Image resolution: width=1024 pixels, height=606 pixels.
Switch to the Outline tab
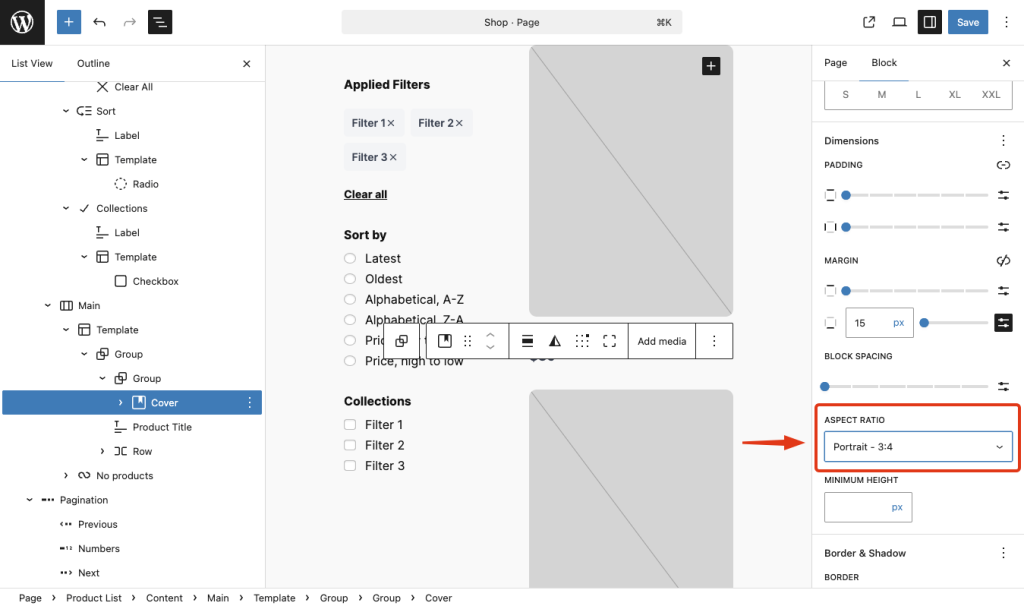93,63
